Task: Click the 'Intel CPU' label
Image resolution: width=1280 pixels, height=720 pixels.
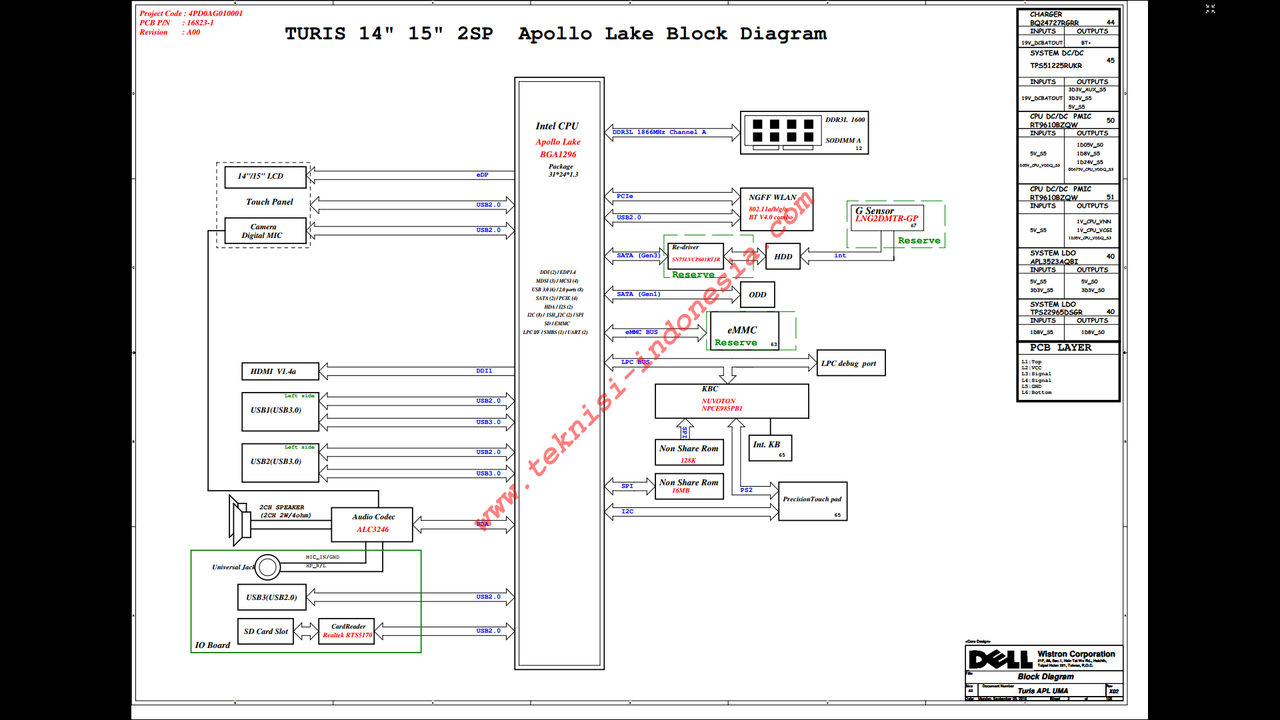Action: [x=557, y=127]
